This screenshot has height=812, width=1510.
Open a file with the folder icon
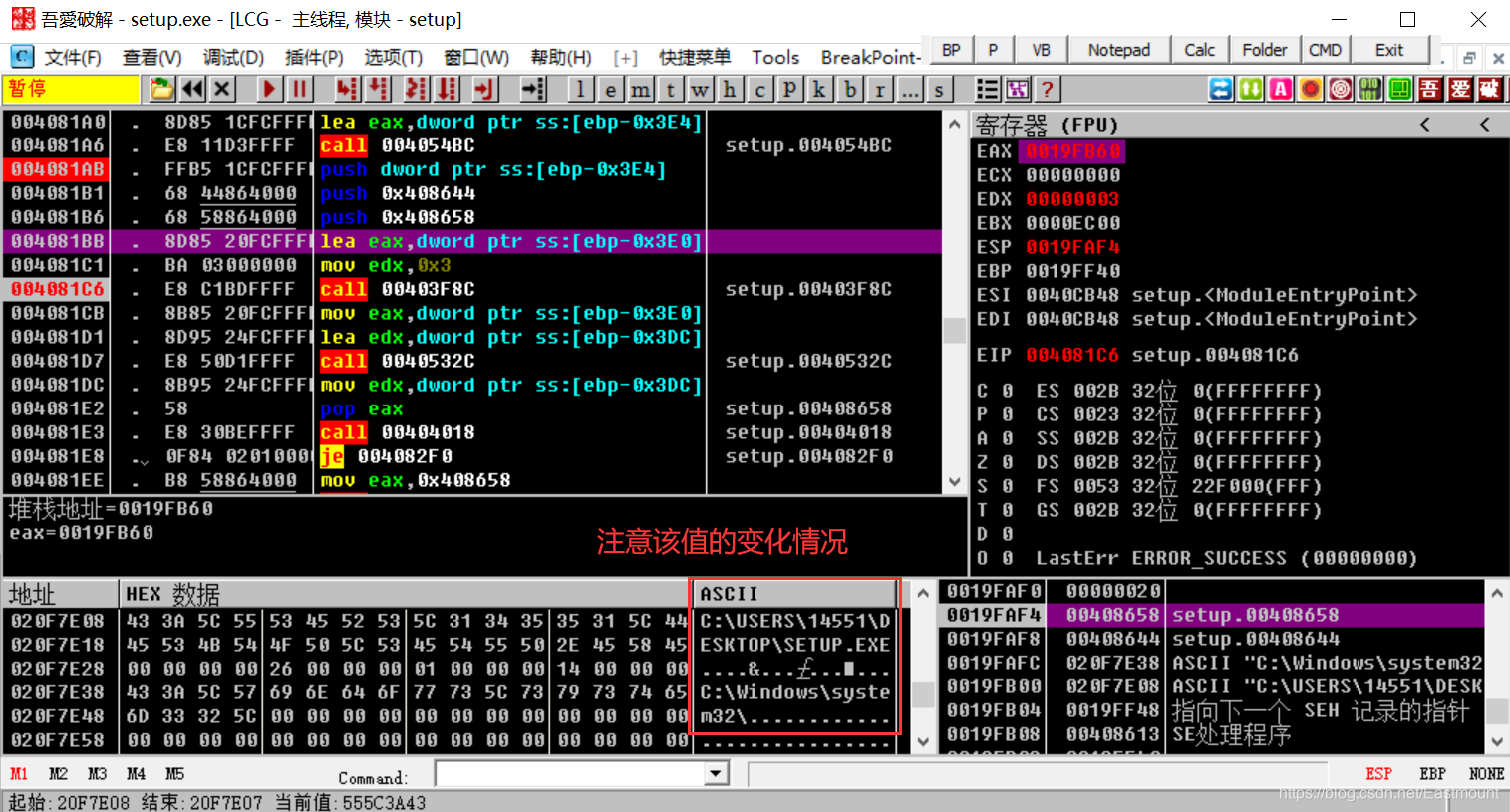pos(161,89)
